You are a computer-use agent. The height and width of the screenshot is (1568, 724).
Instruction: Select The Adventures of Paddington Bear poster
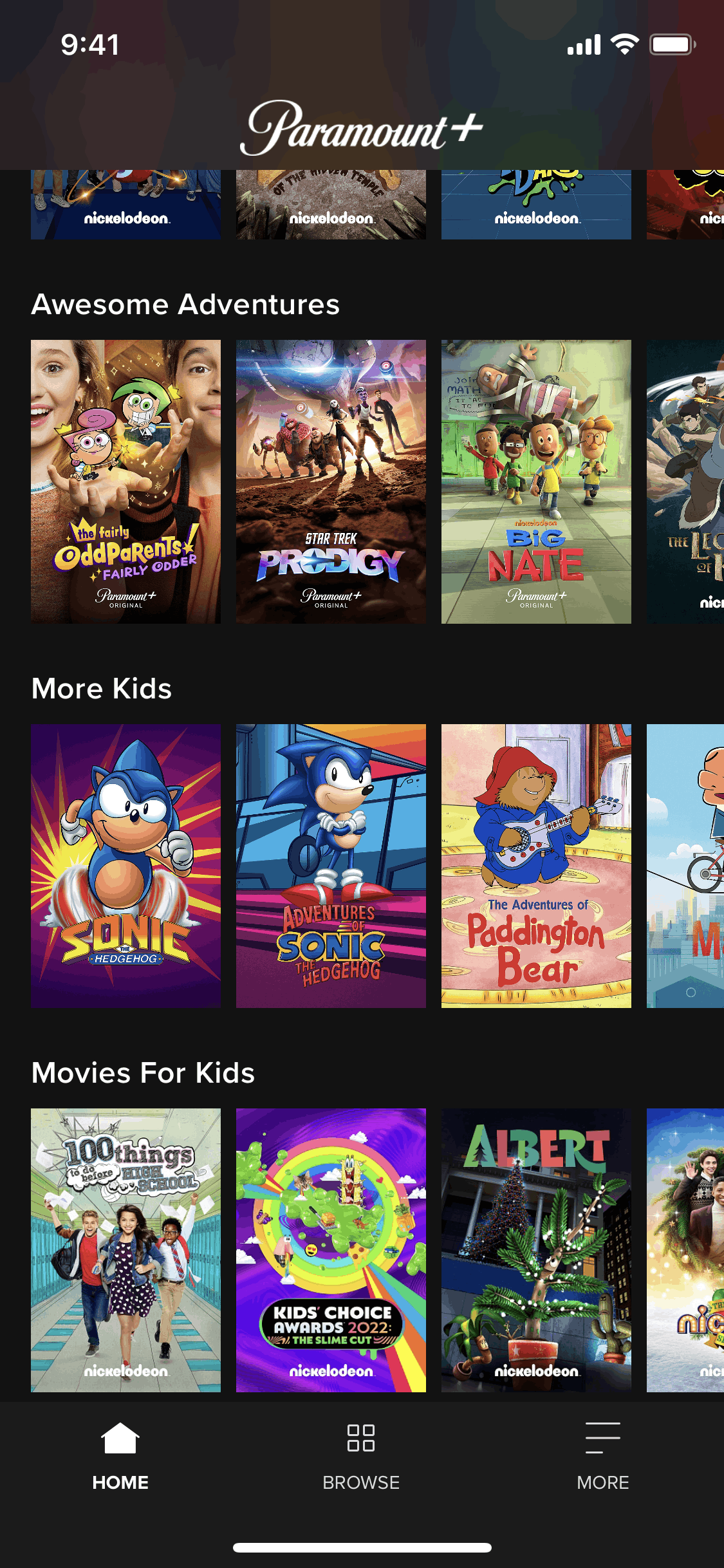536,866
